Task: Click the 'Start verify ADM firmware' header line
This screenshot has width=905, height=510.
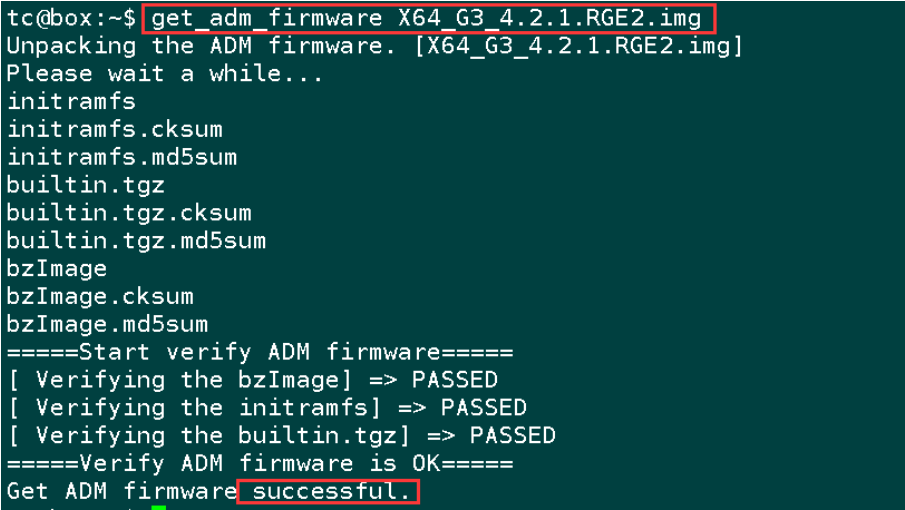Action: tap(260, 352)
